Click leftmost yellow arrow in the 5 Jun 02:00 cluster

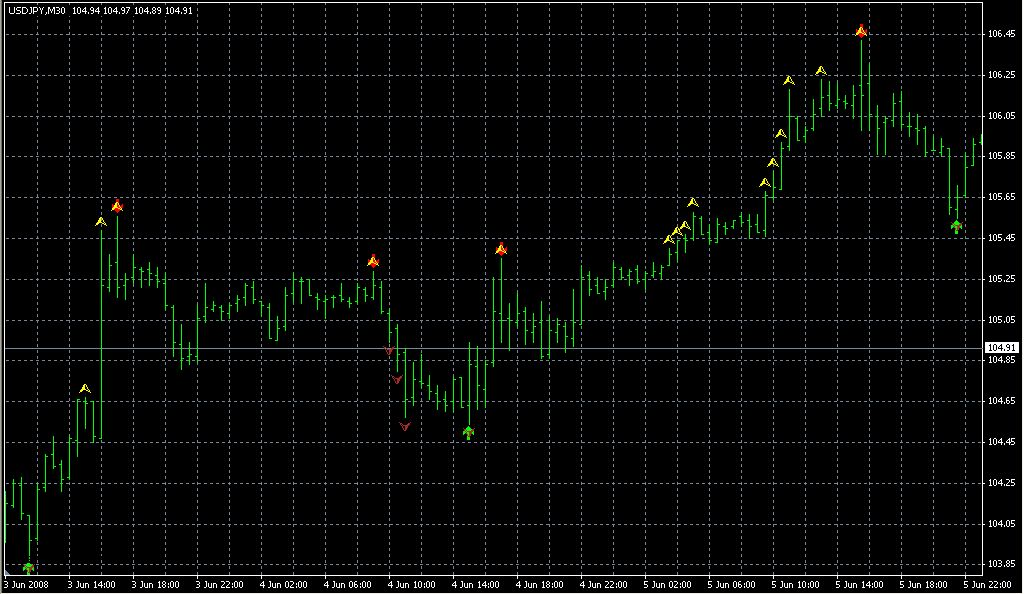(669, 240)
